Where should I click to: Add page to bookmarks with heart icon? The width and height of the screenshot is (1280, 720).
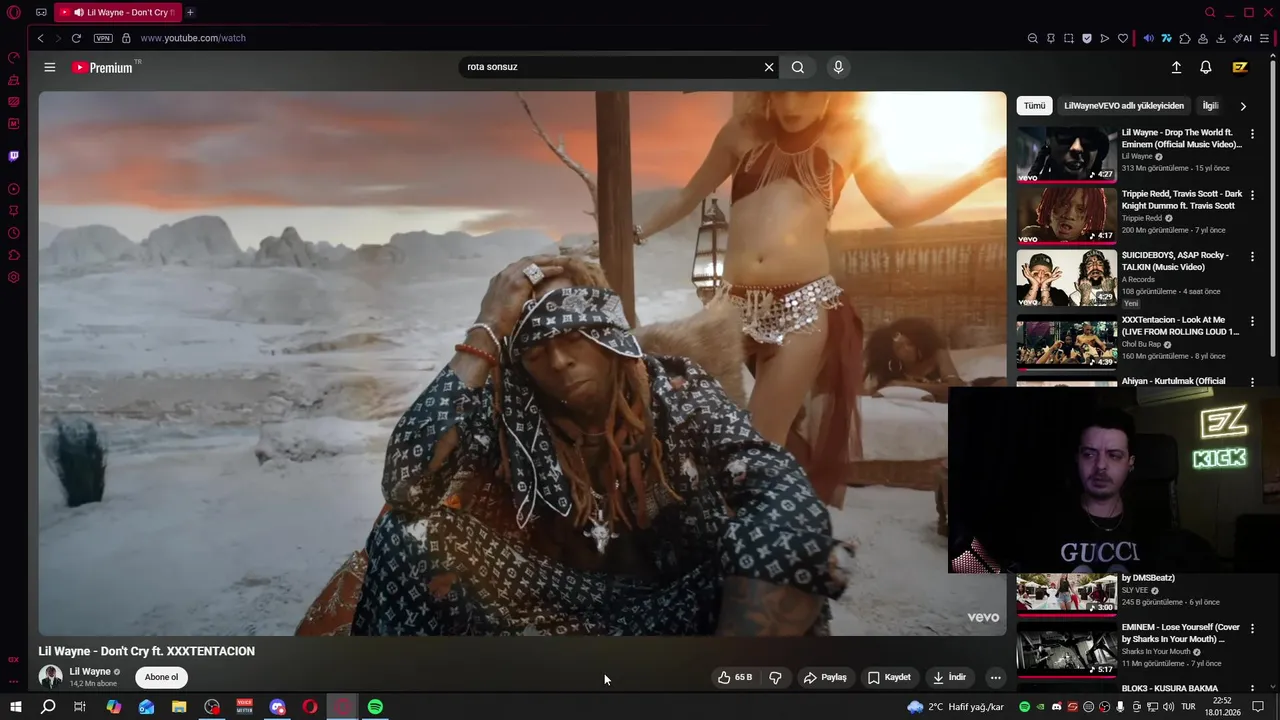click(1123, 38)
